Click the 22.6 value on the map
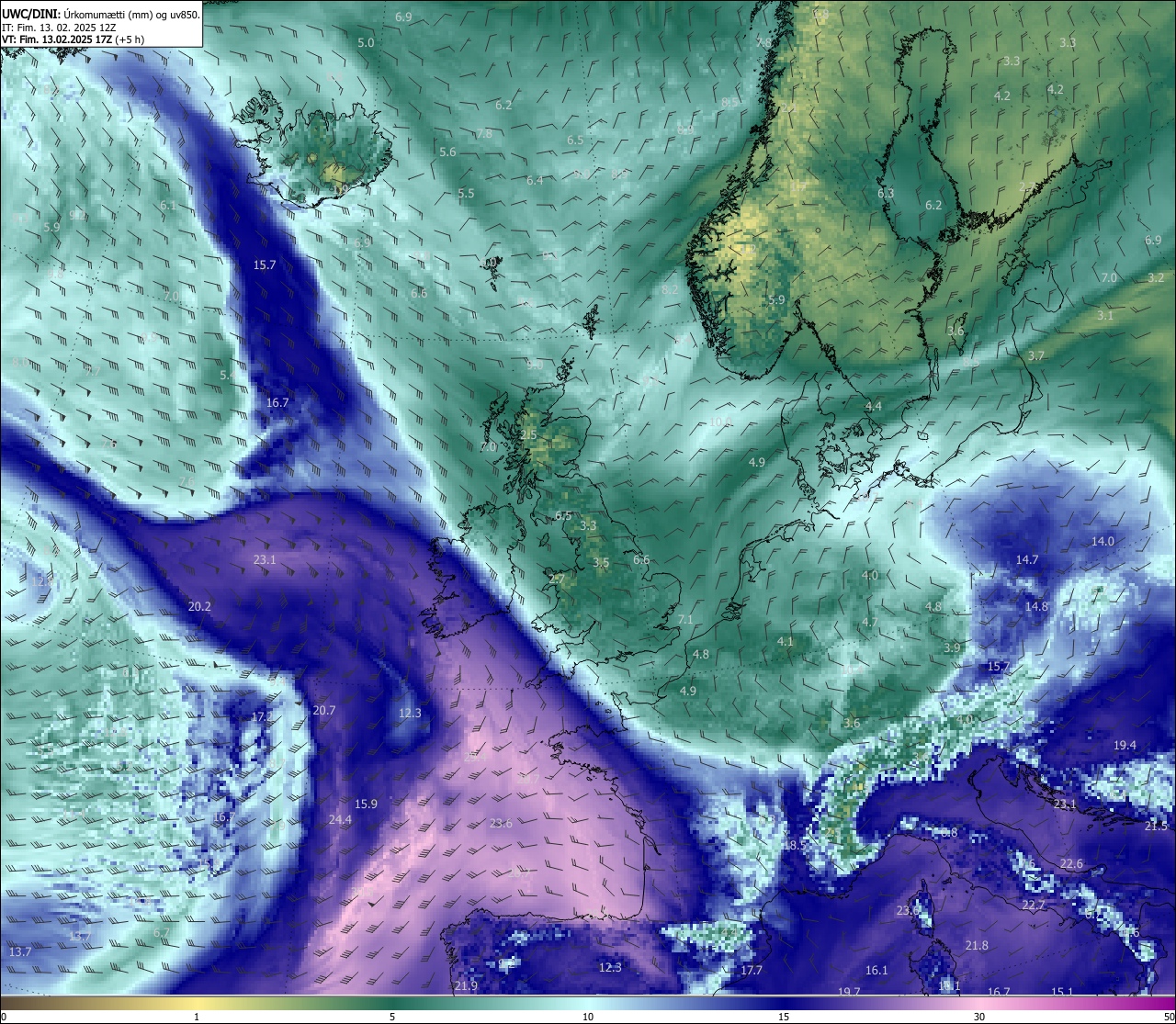Screen dimensions: 1176x1024 pyautogui.click(x=1071, y=863)
